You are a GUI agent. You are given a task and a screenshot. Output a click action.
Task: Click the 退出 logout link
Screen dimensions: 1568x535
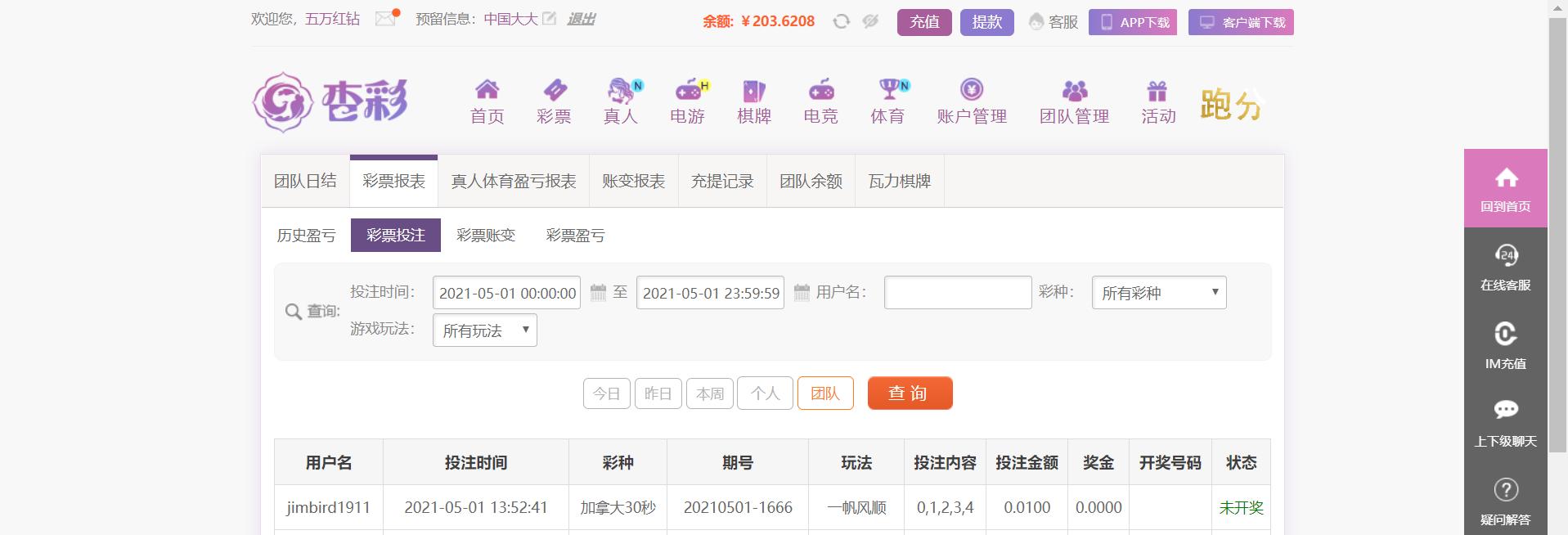[x=581, y=19]
